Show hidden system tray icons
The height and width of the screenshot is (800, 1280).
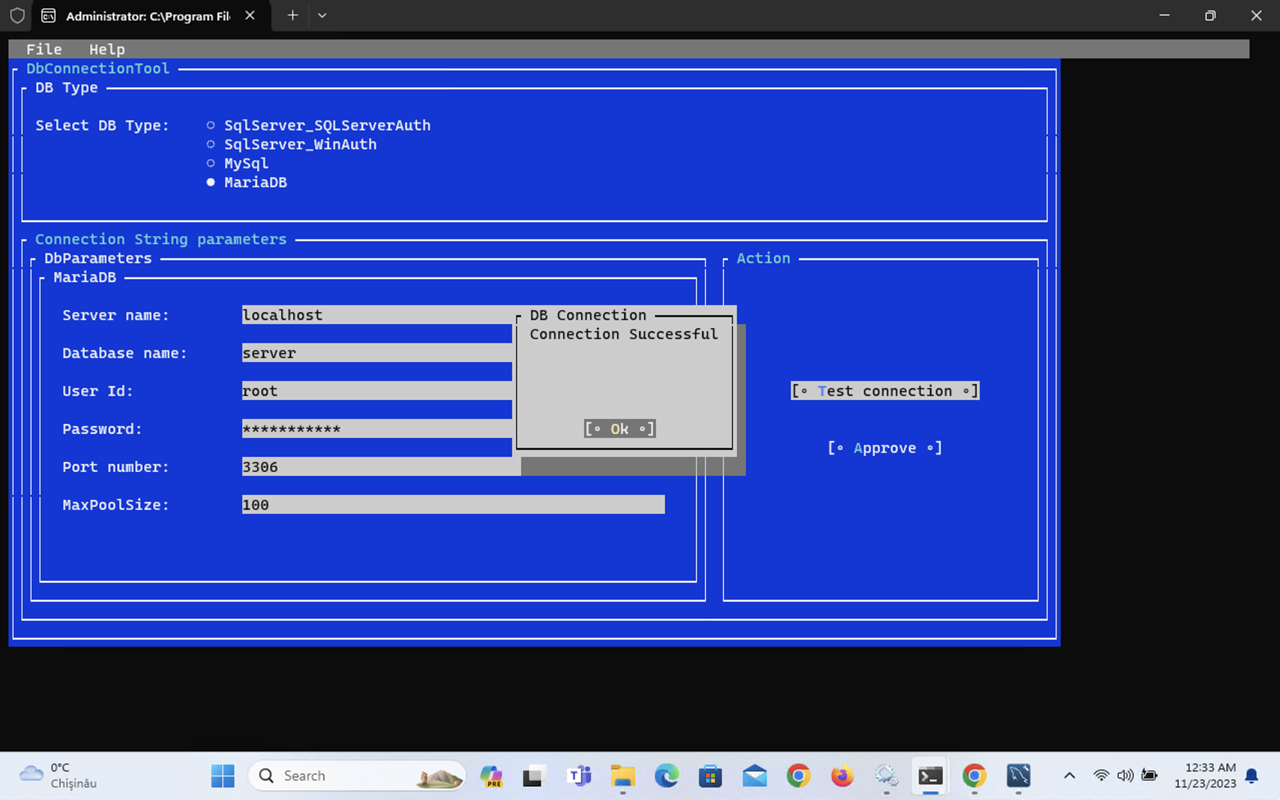point(1069,776)
